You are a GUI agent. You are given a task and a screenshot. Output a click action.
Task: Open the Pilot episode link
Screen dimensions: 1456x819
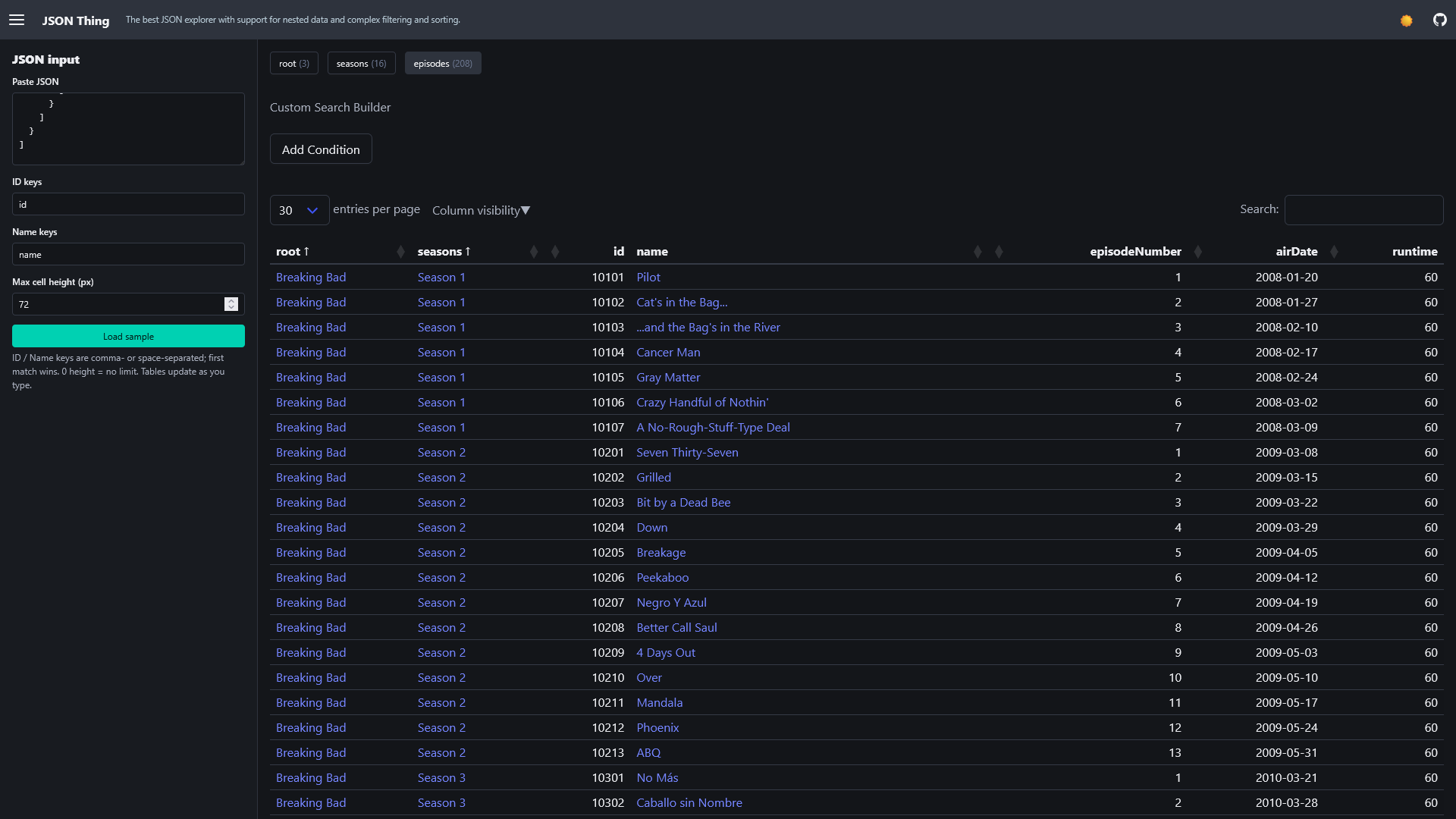pyautogui.click(x=648, y=278)
